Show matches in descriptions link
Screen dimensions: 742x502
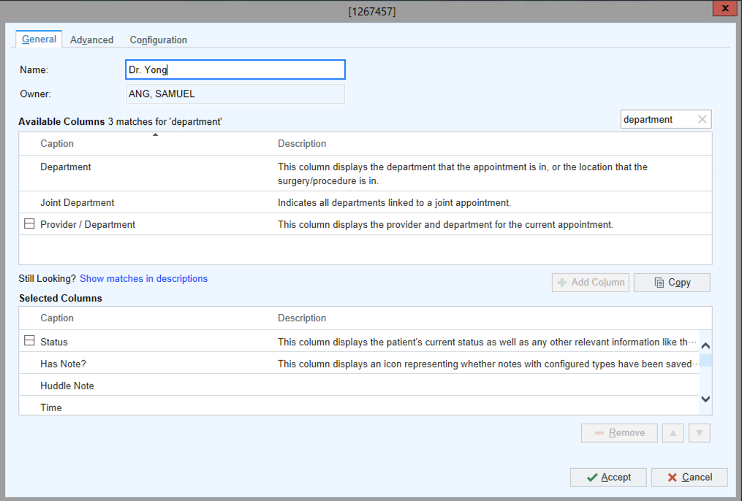[143, 279]
